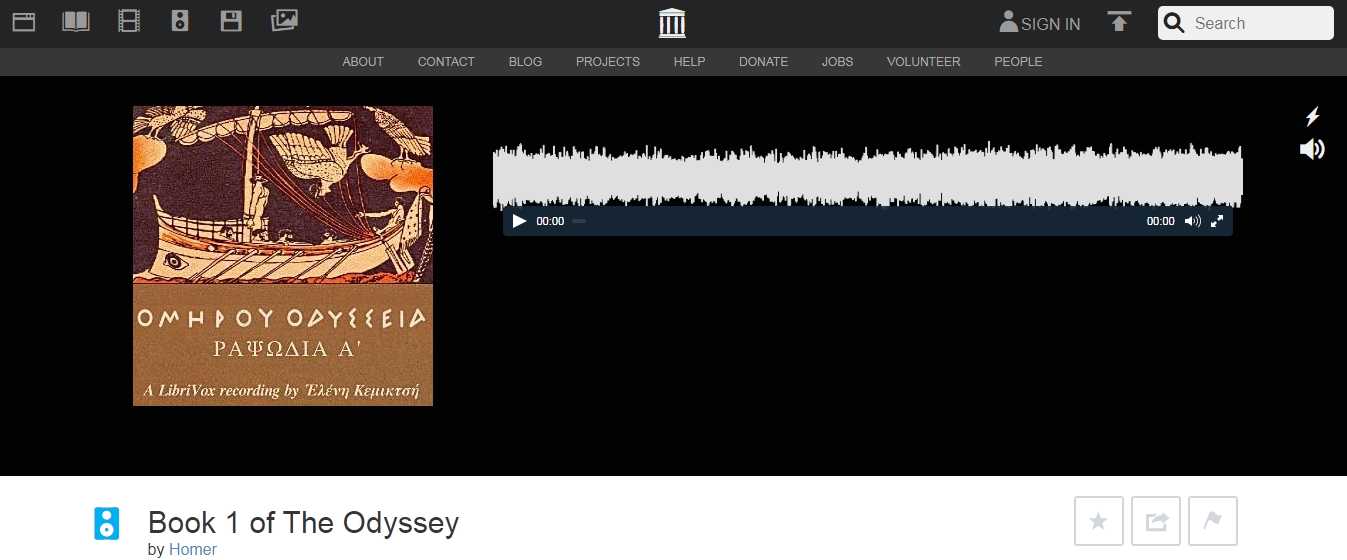Image resolution: width=1347 pixels, height=560 pixels.
Task: Expand the player to fullscreen
Action: 1217,221
